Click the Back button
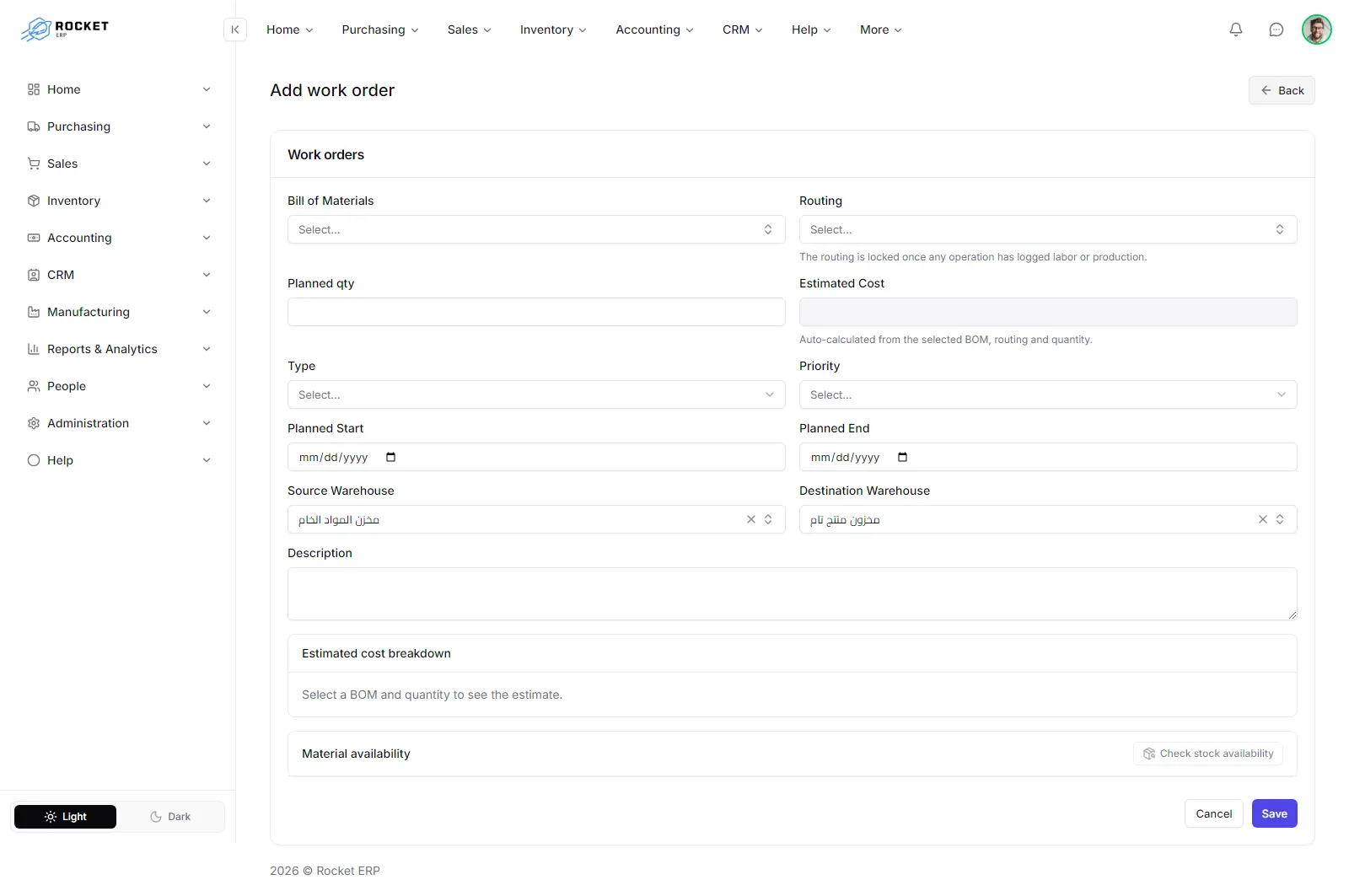 tap(1282, 90)
